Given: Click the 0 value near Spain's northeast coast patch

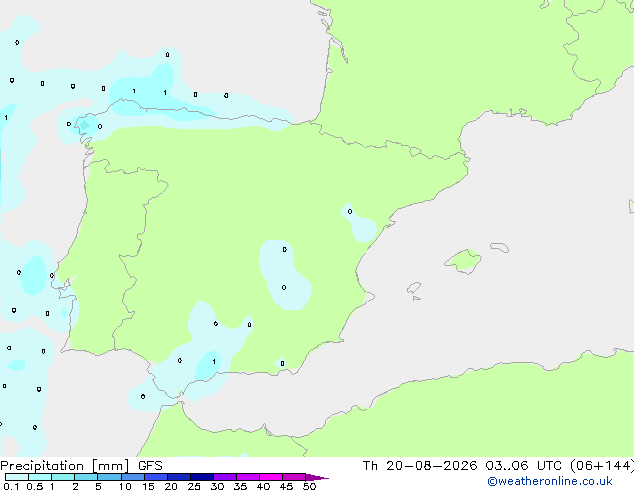Looking at the screenshot, I should [x=350, y=211].
